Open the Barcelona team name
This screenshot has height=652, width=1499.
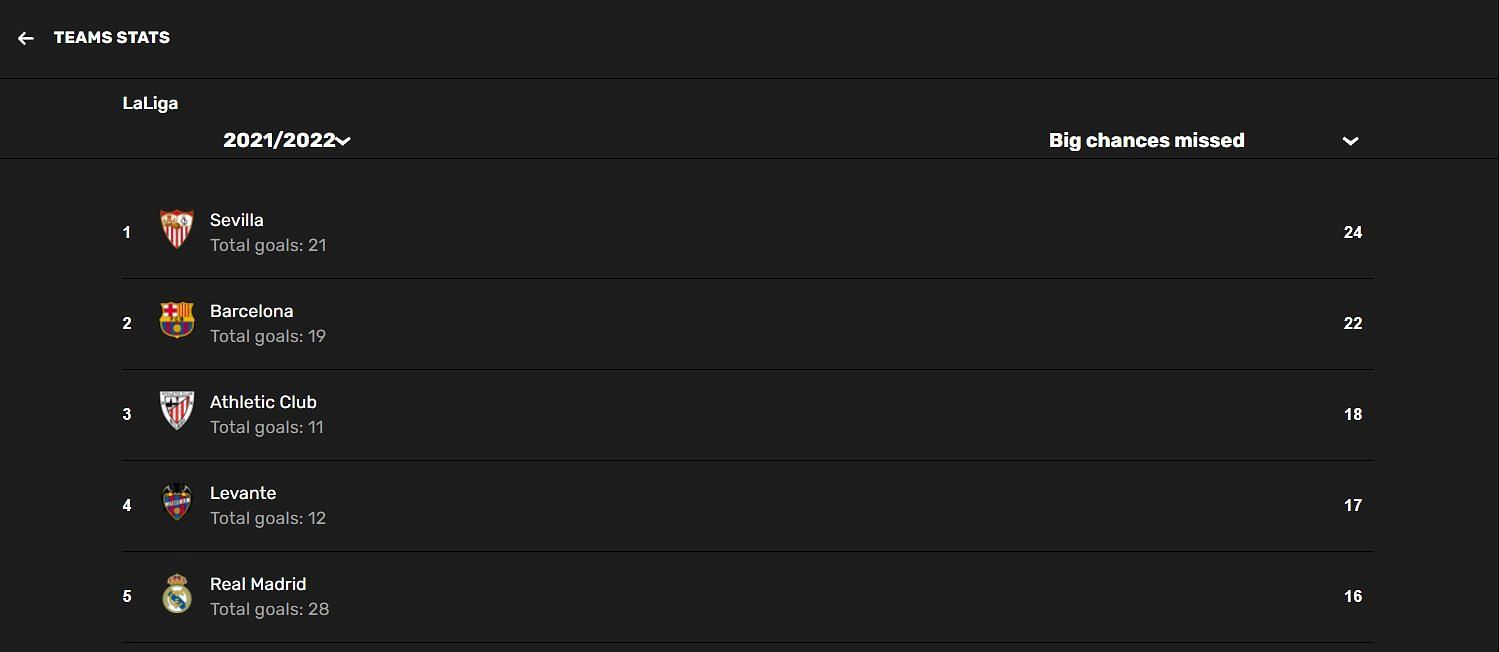pyautogui.click(x=252, y=311)
